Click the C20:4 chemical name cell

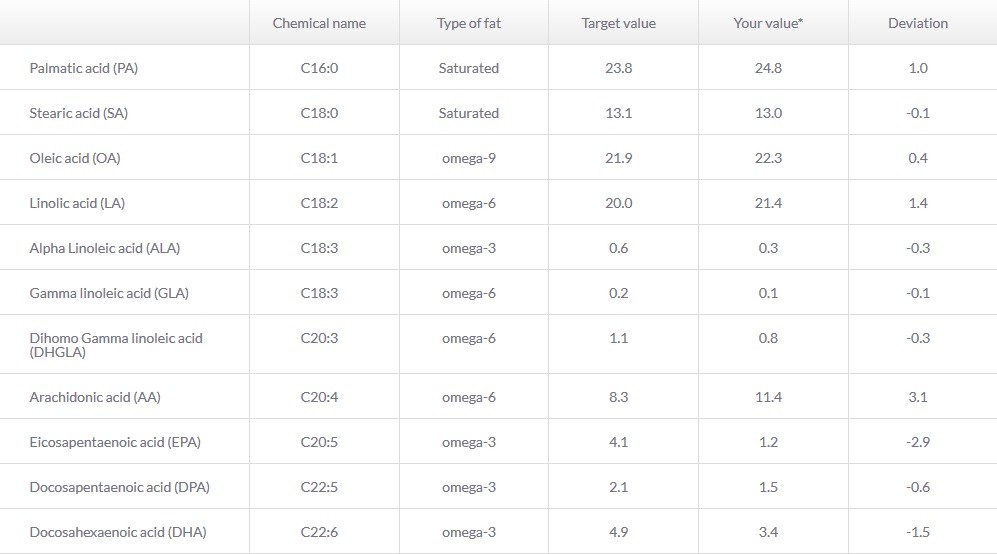point(319,398)
